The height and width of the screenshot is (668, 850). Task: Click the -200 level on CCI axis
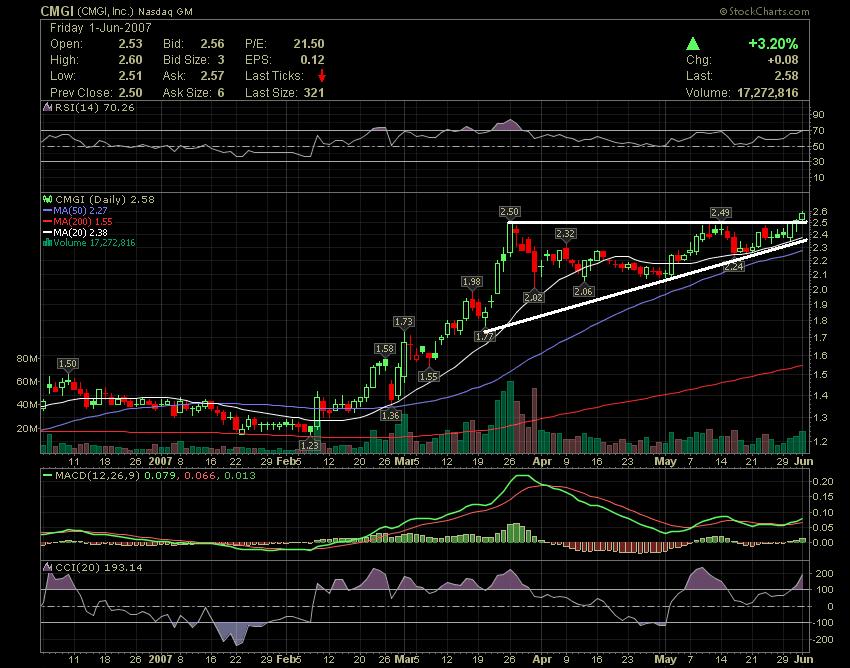pos(822,640)
